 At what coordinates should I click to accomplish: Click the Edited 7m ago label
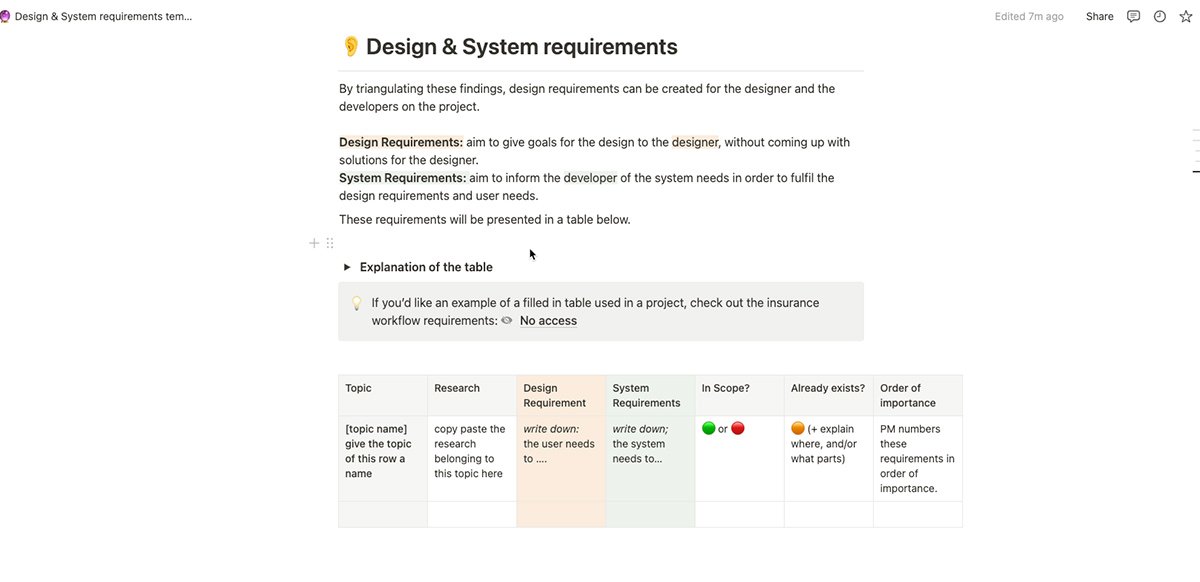(1029, 16)
